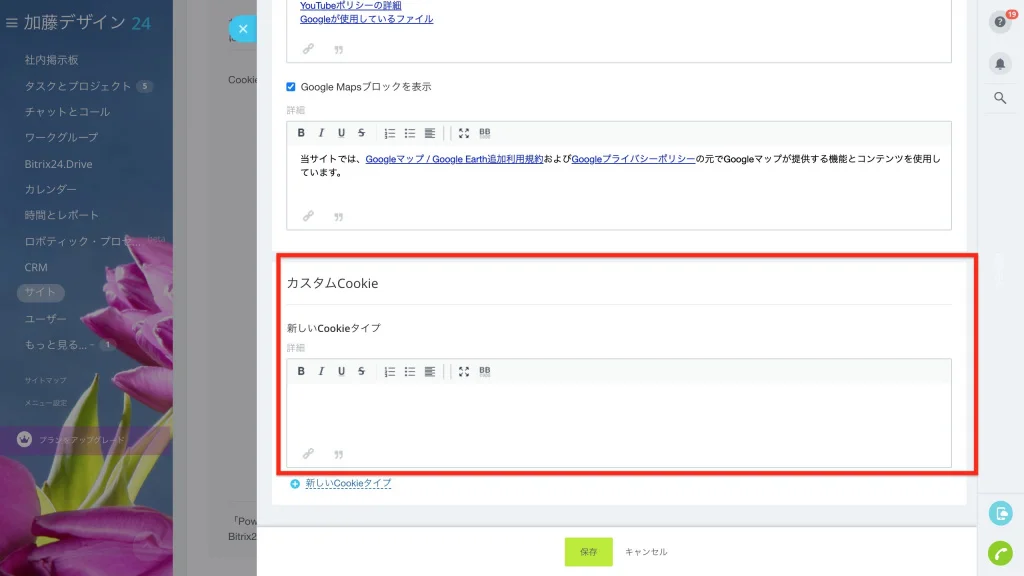Image resolution: width=1024 pixels, height=576 pixels.
Task: Open fullscreen mode in the custom Cookie editor
Action: click(464, 371)
